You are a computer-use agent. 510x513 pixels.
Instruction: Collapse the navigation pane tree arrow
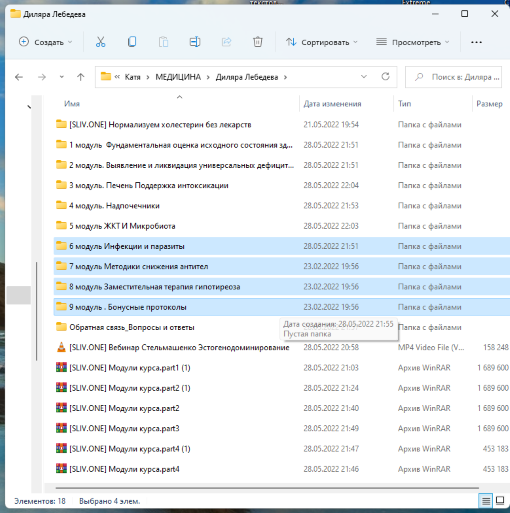pos(29,107)
